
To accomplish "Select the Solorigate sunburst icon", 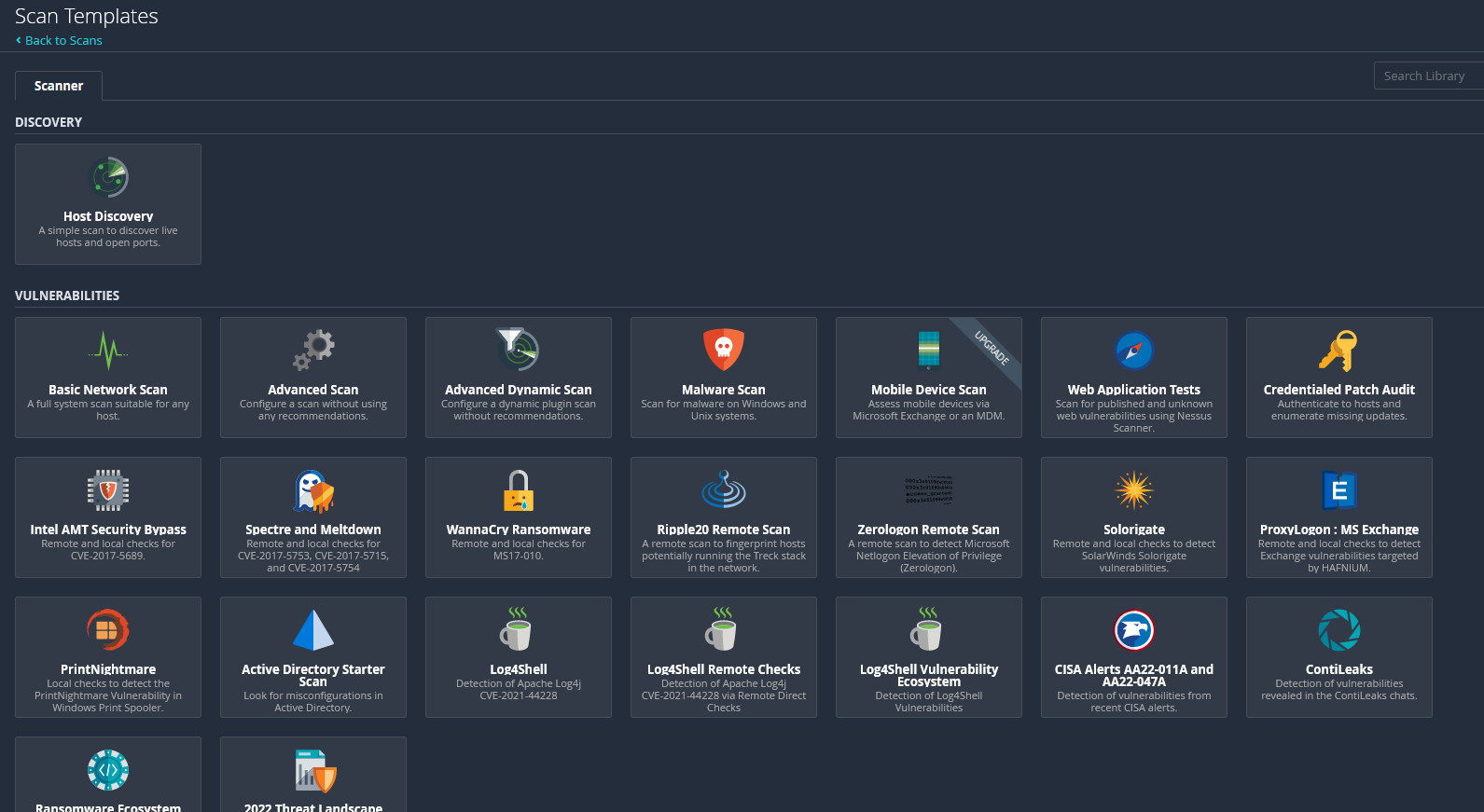I will tap(1134, 490).
